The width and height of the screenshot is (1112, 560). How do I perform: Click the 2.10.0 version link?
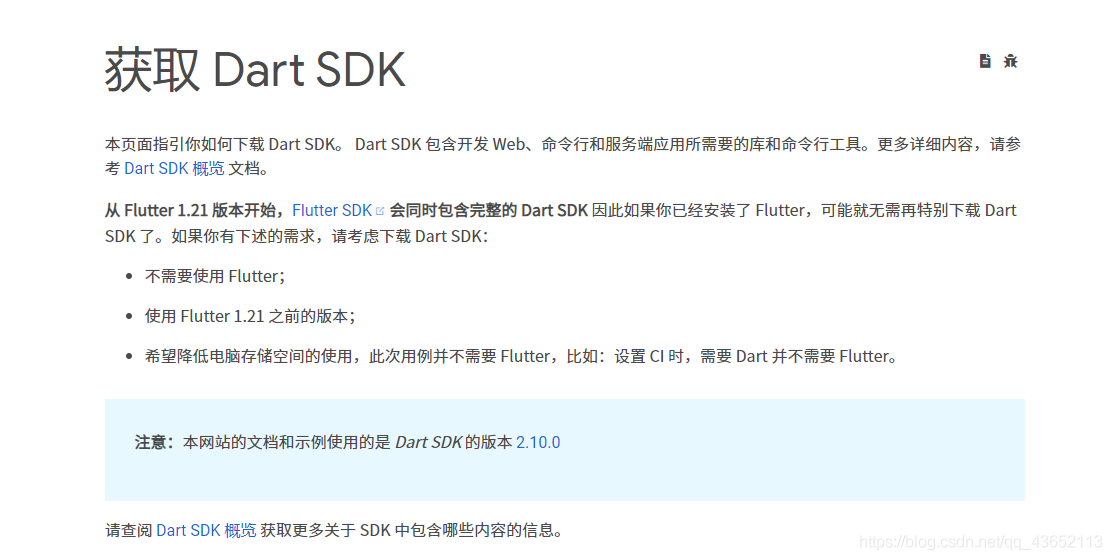[x=538, y=442]
